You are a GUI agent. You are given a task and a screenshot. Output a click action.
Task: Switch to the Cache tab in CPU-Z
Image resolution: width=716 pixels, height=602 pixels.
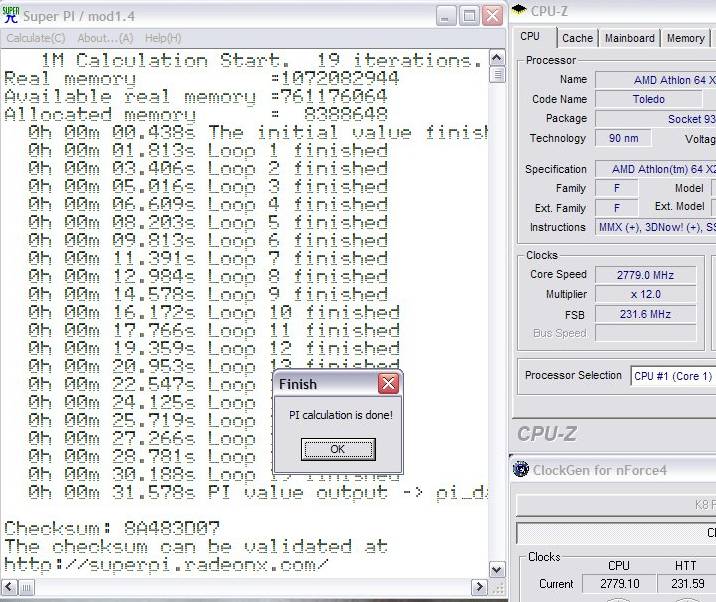(x=577, y=38)
